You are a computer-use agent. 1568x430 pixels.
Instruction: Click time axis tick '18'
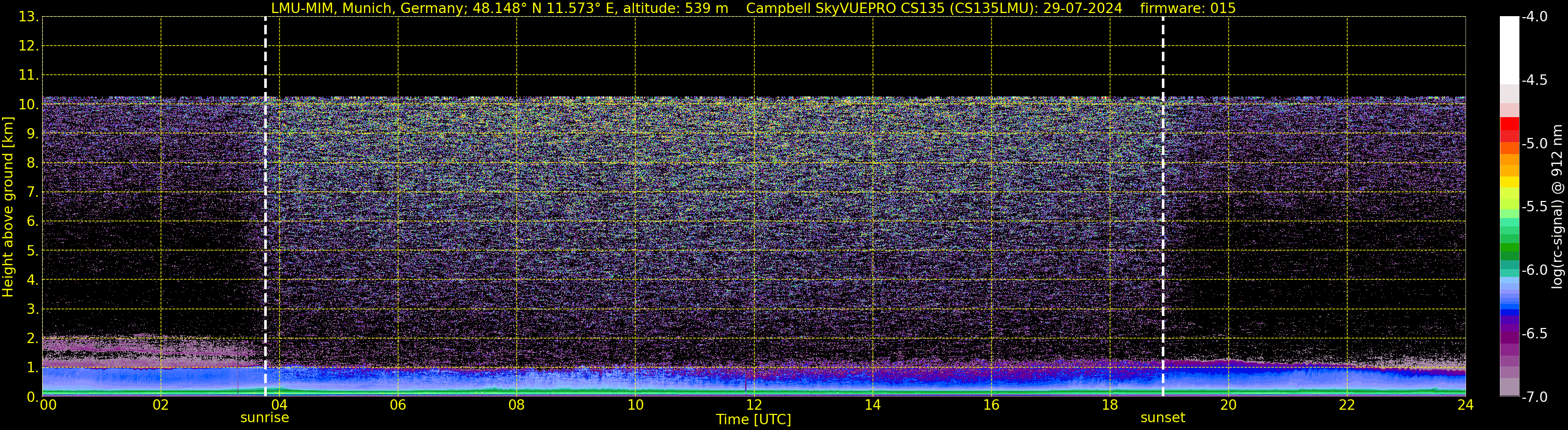coord(1110,405)
